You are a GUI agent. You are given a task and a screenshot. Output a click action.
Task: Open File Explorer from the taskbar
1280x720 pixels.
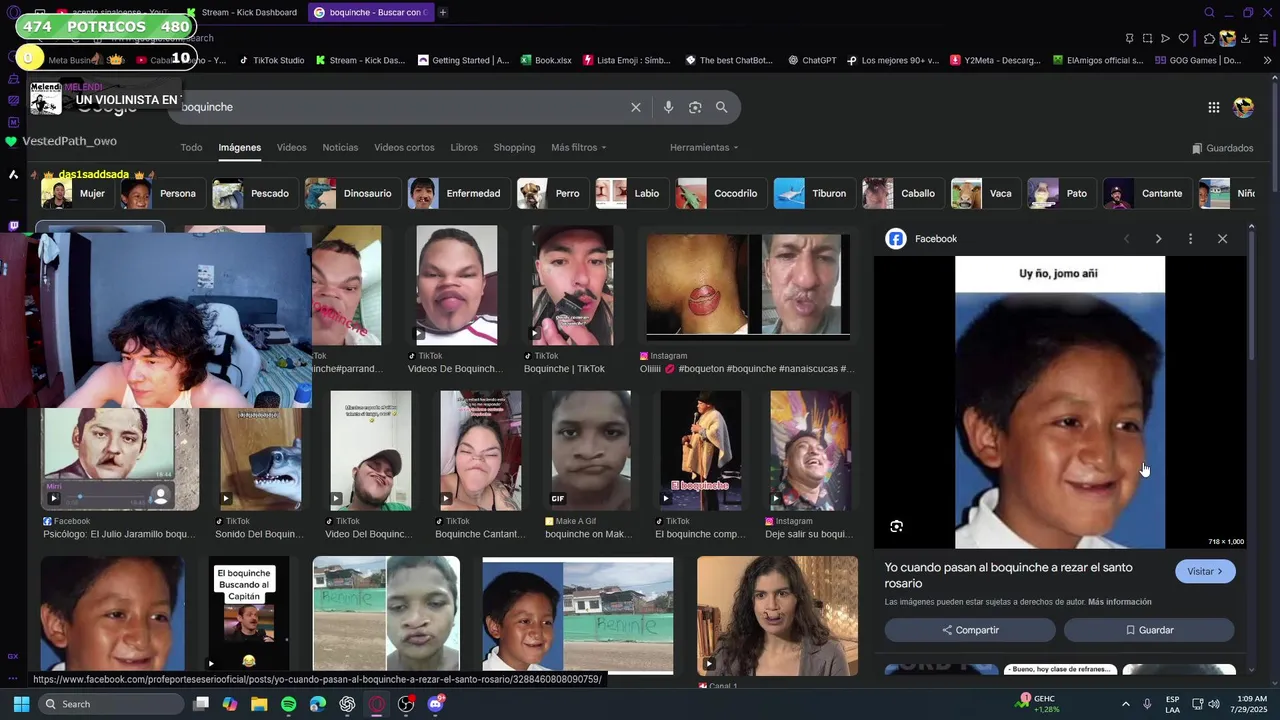pos(259,704)
